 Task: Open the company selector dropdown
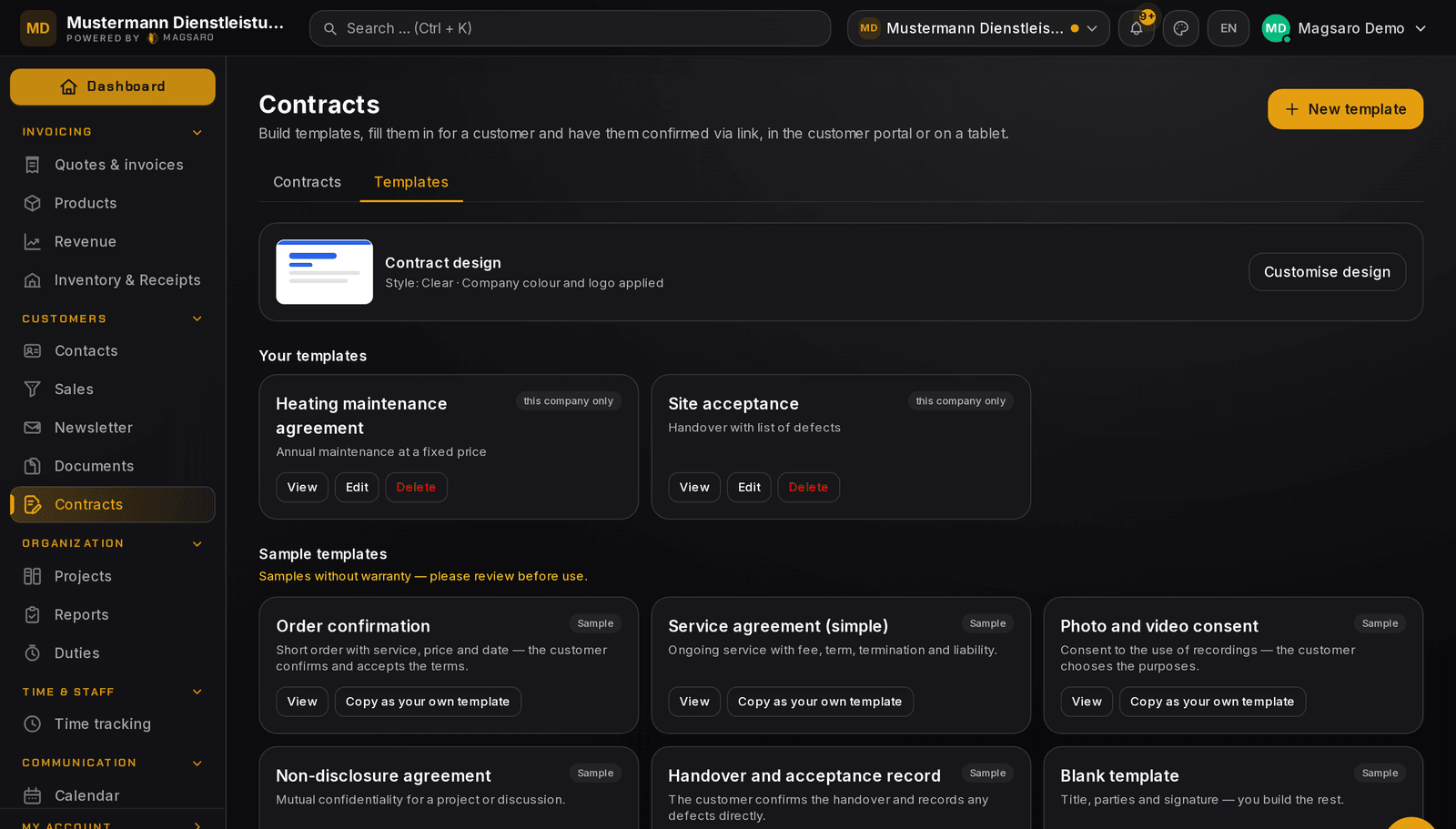click(978, 28)
